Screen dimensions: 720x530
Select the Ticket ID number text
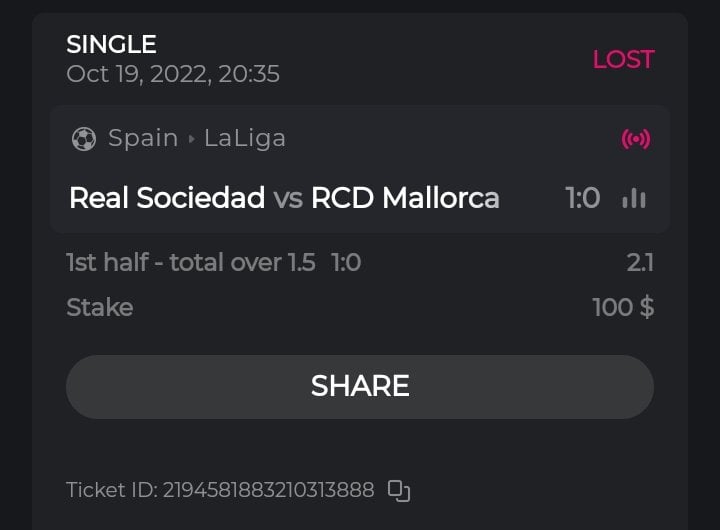pos(220,490)
